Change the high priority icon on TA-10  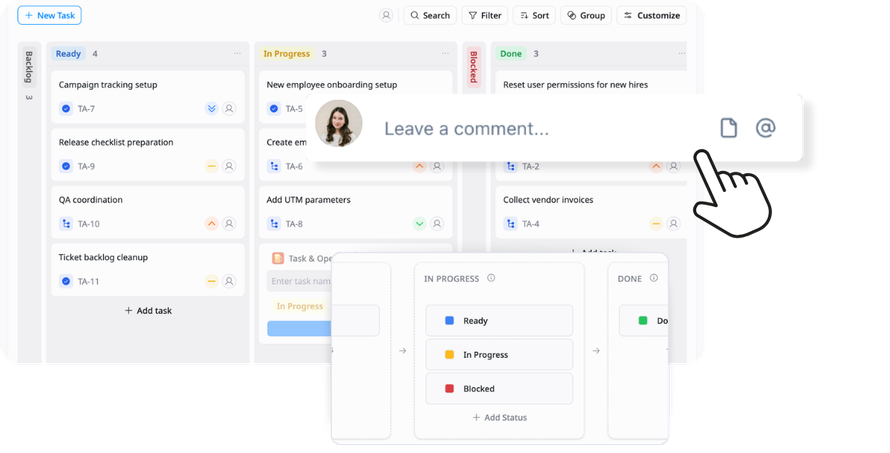click(x=211, y=224)
